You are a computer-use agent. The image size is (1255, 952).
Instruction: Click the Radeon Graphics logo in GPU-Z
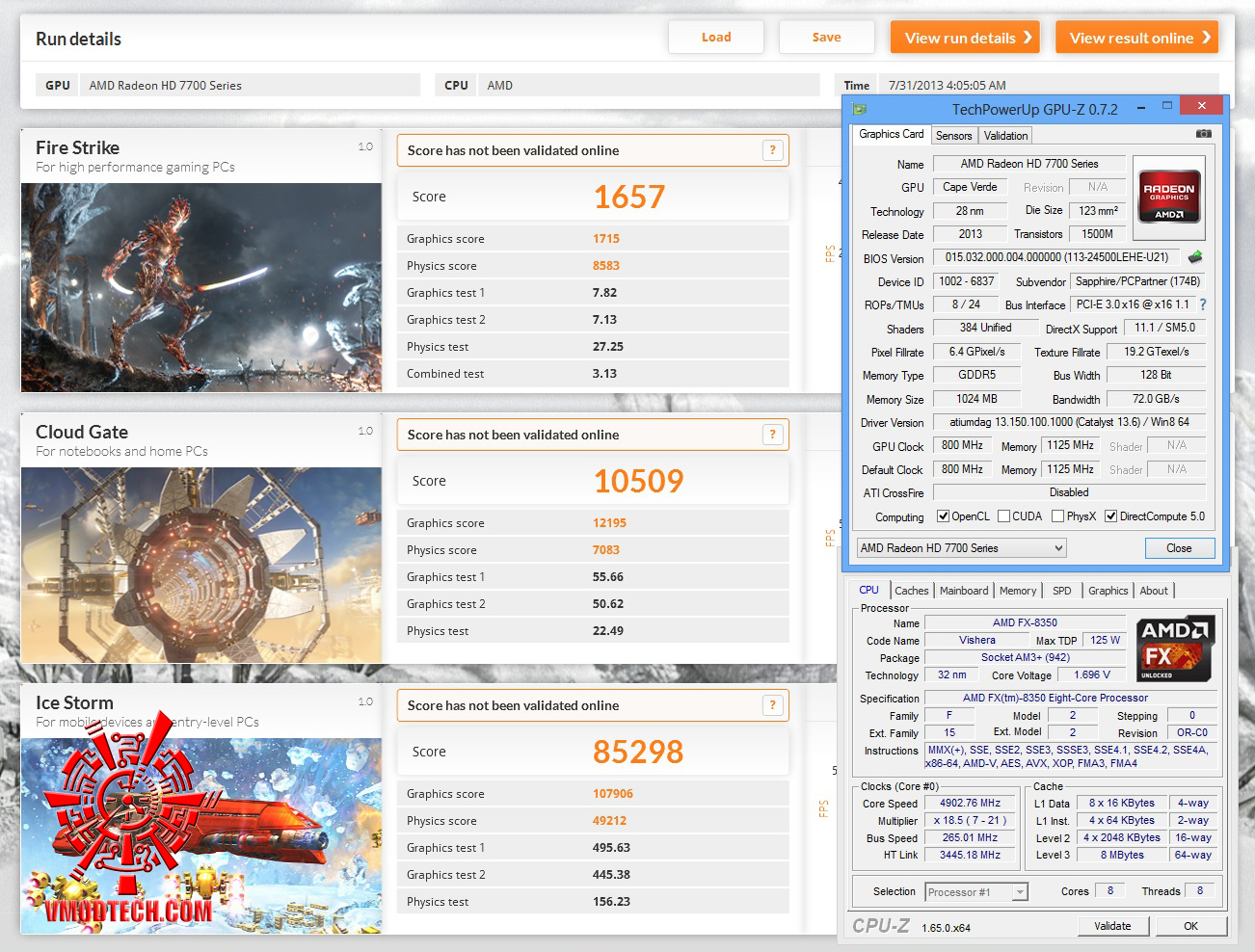[x=1168, y=198]
